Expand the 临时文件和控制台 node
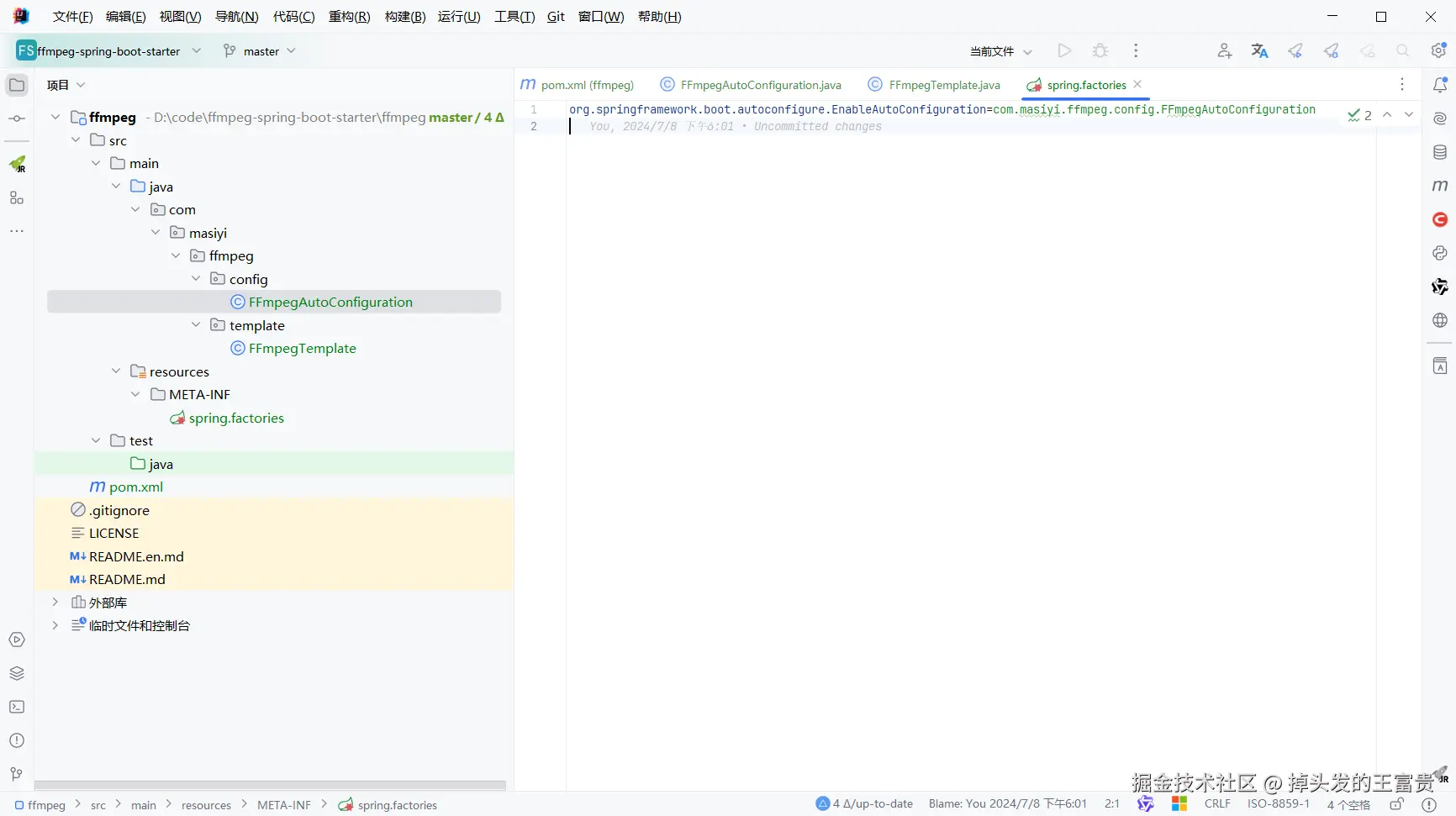Screen dimensions: 1456x816 55,625
